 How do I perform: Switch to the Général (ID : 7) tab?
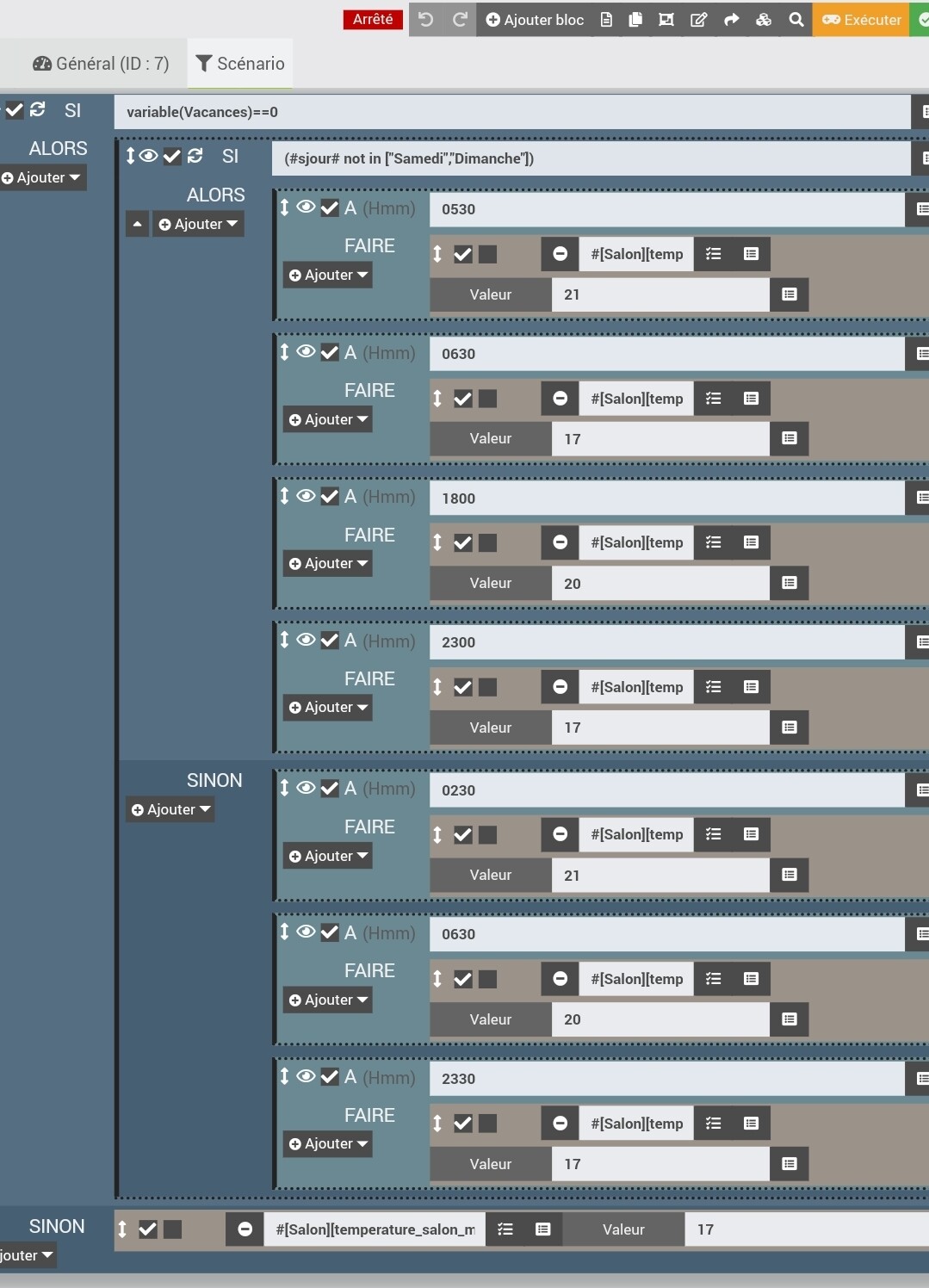coord(101,64)
